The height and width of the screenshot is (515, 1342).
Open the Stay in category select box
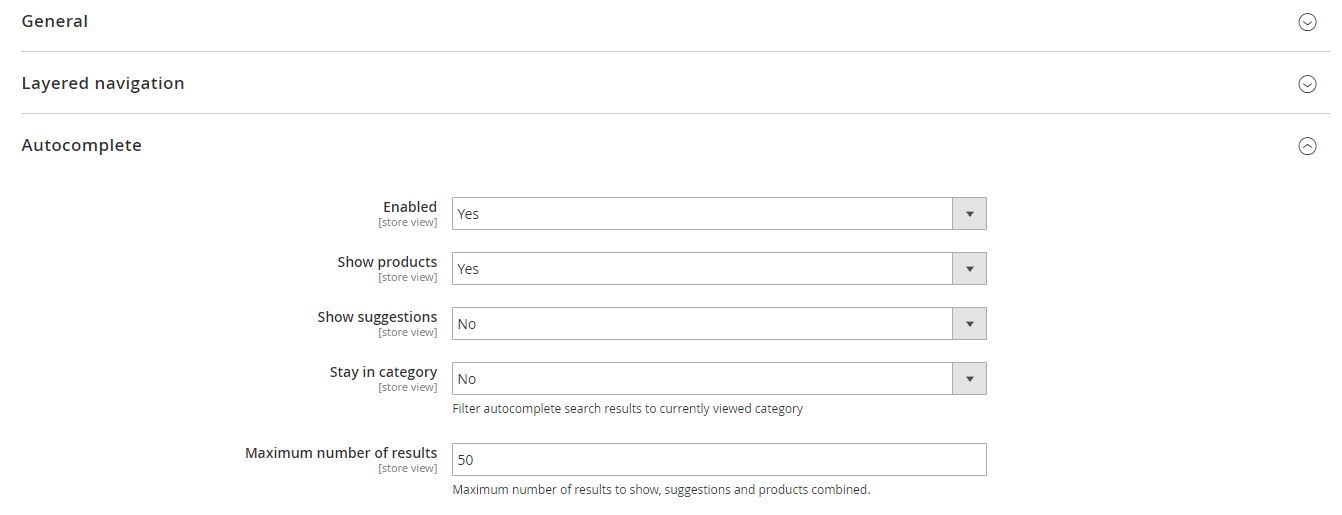pyautogui.click(x=719, y=378)
